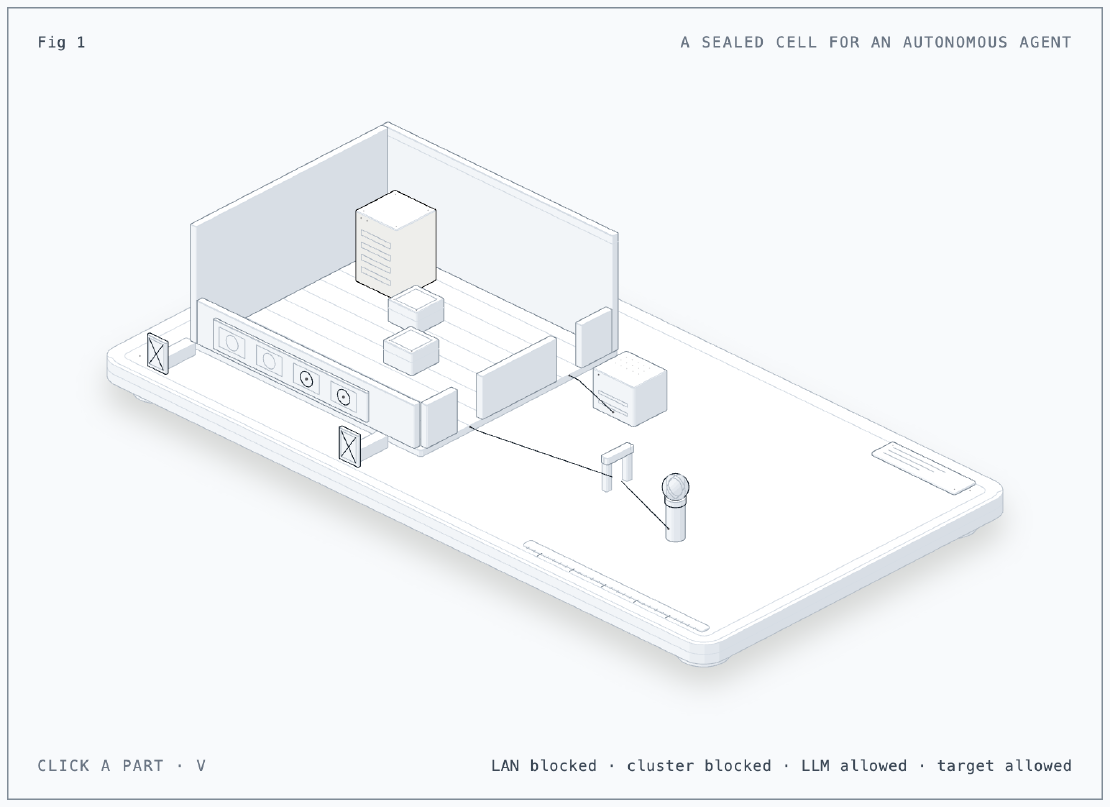Click the dotted-top cube outside the cell

pos(630,388)
